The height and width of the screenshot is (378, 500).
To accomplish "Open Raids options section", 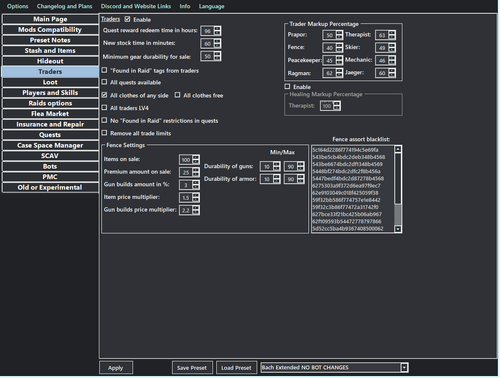I will click(50, 103).
